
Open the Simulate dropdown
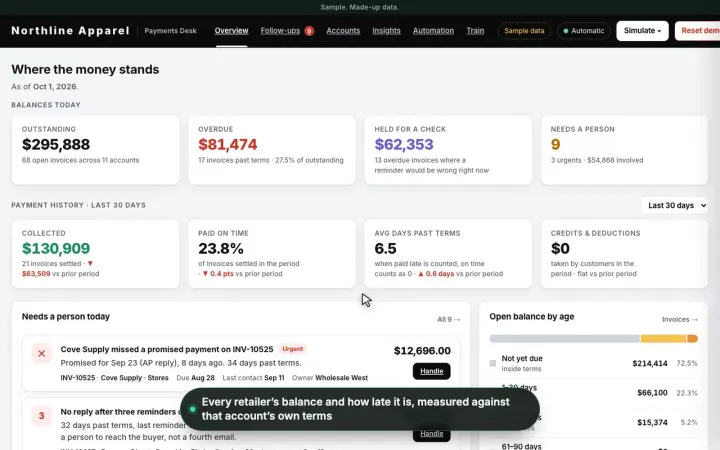(642, 31)
